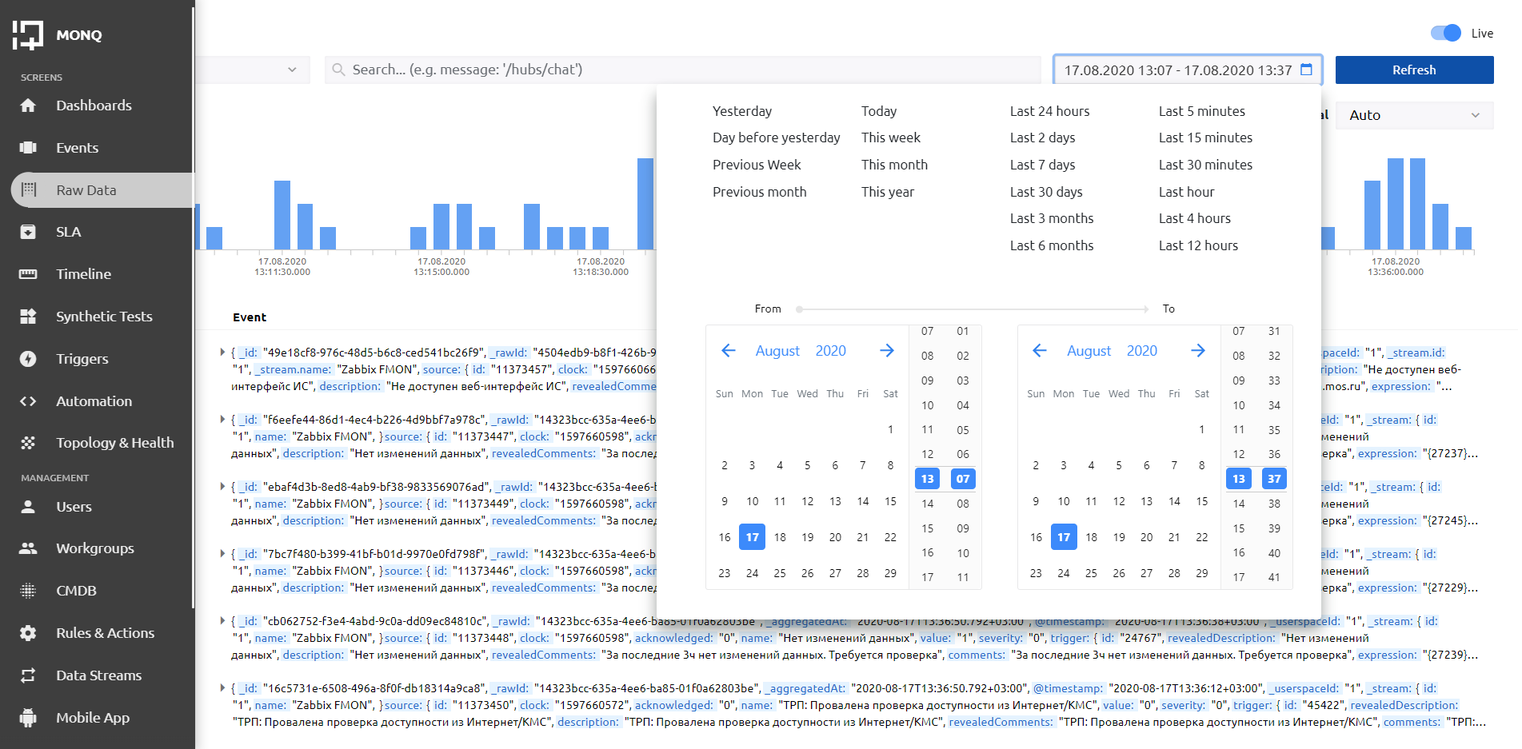Click the Events icon in sidebar
This screenshot has width=1522, height=749.
point(28,148)
